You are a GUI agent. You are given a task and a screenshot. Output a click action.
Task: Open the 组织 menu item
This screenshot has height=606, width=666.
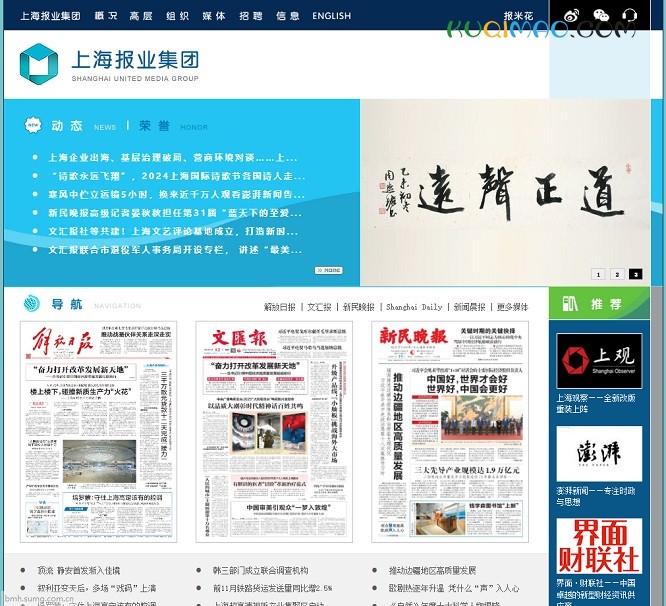click(177, 16)
